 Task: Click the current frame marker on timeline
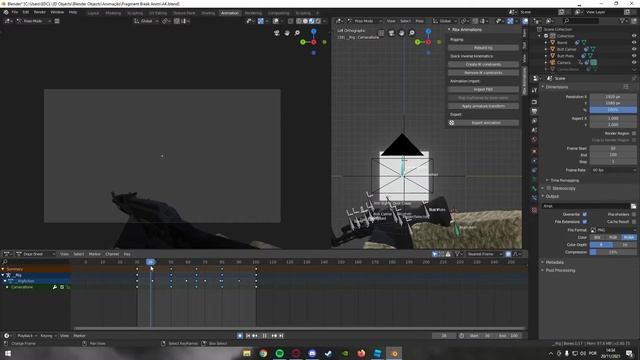[x=151, y=262]
